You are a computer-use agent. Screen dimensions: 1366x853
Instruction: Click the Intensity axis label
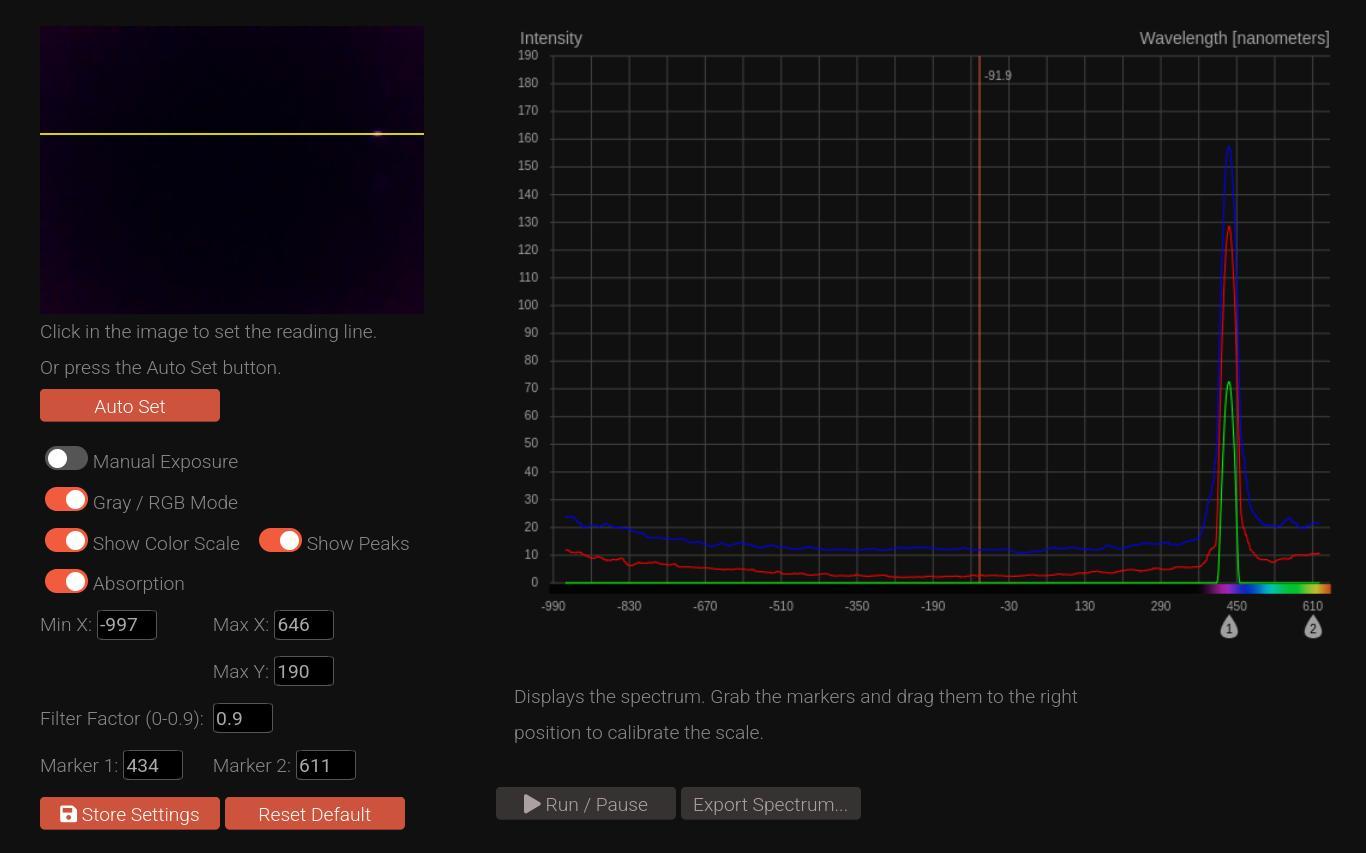click(x=551, y=38)
